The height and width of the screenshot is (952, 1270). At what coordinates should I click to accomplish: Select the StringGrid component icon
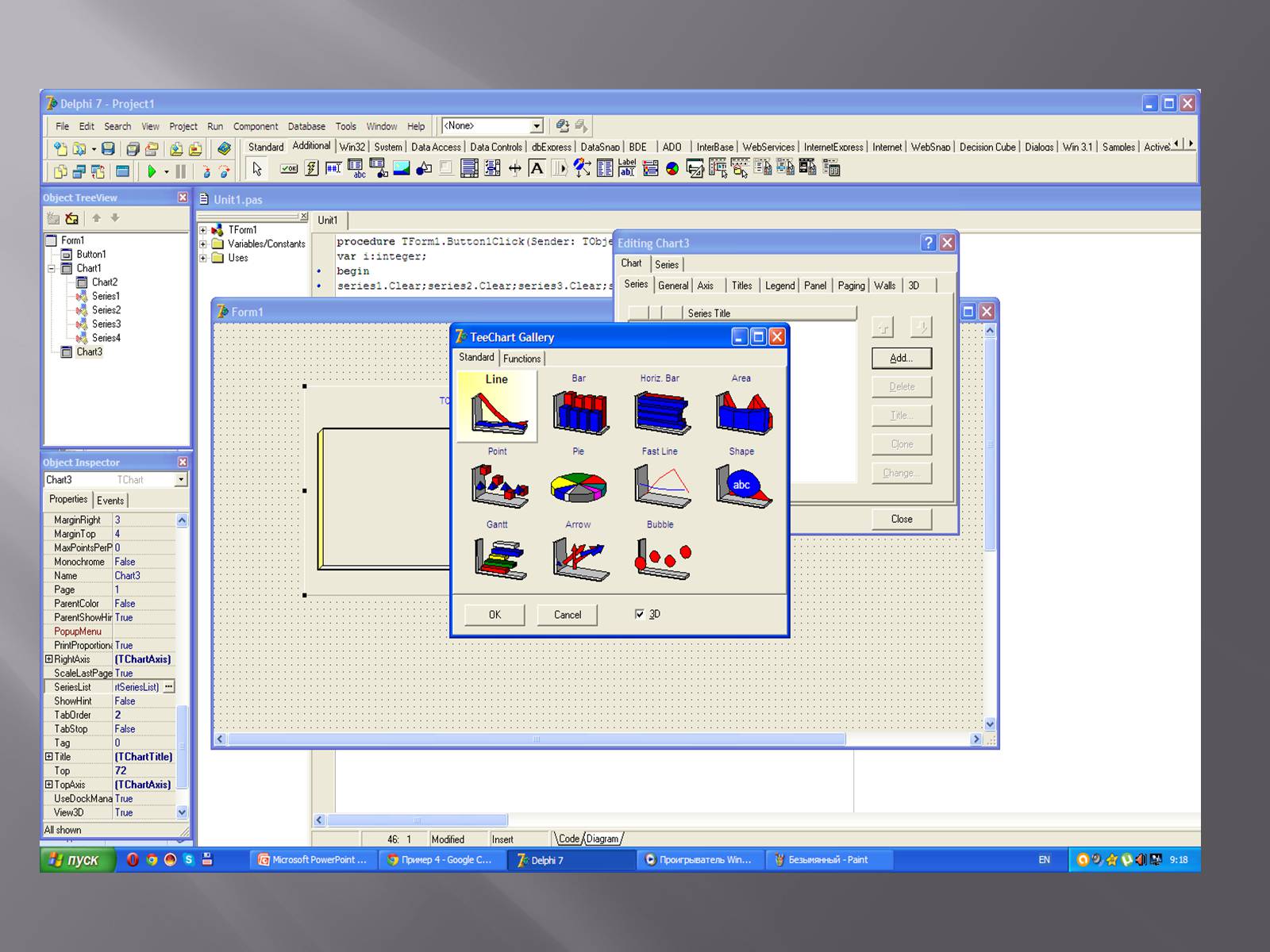[356, 168]
